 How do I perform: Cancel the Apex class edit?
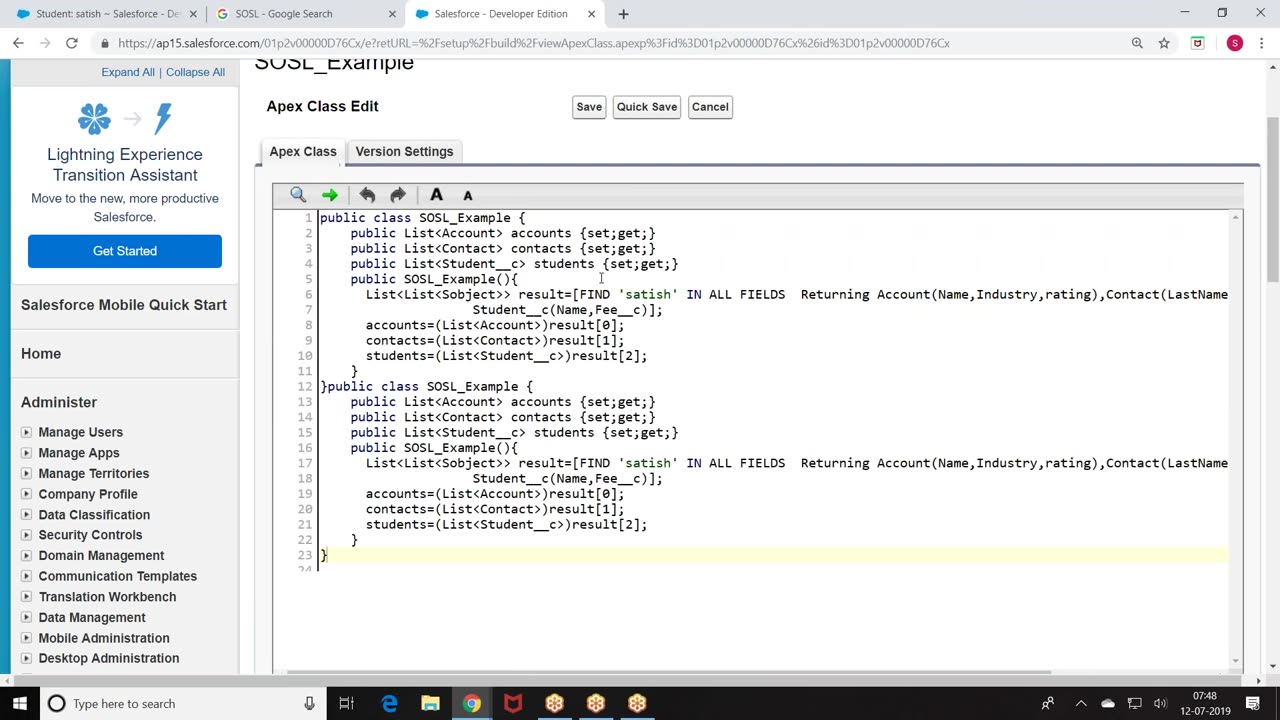pos(710,107)
